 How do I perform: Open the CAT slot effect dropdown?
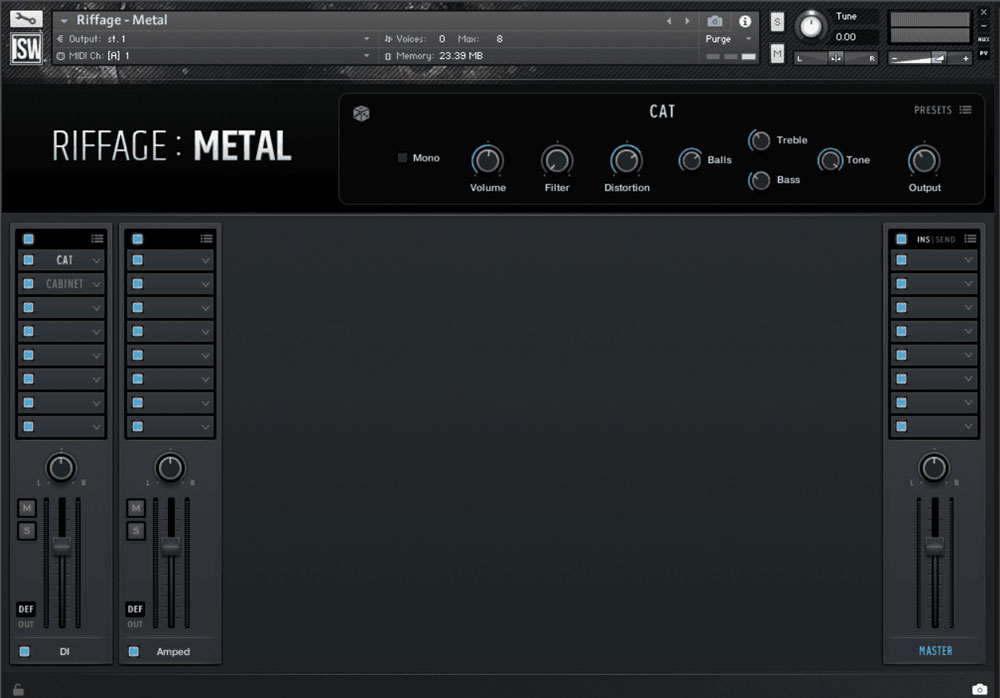(96, 260)
